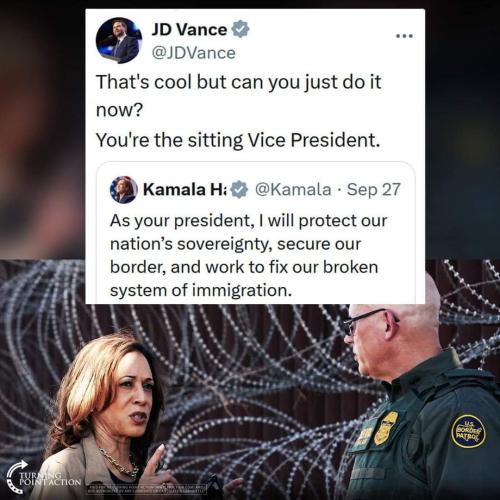Click Kamala's small profile avatar
This screenshot has height=500, width=500.
124,190
